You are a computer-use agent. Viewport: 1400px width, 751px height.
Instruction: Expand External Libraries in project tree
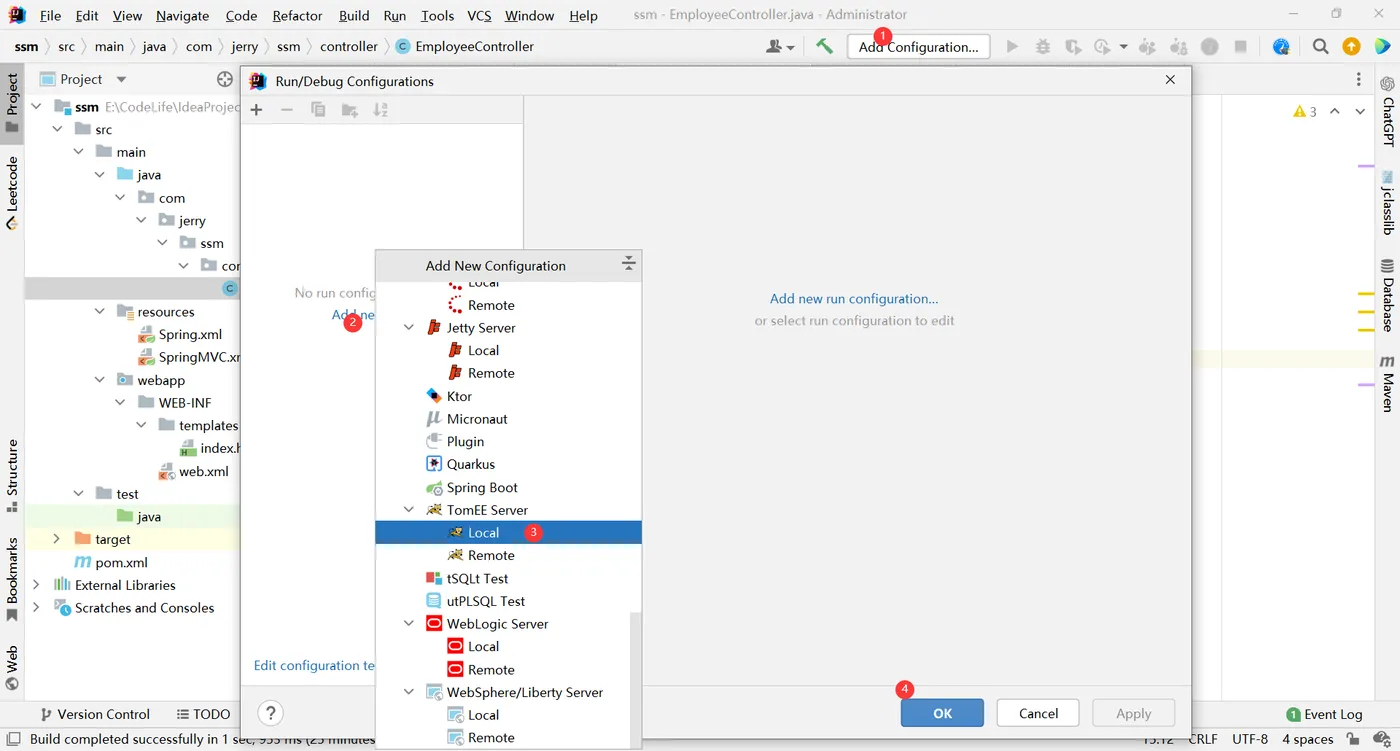coord(36,585)
